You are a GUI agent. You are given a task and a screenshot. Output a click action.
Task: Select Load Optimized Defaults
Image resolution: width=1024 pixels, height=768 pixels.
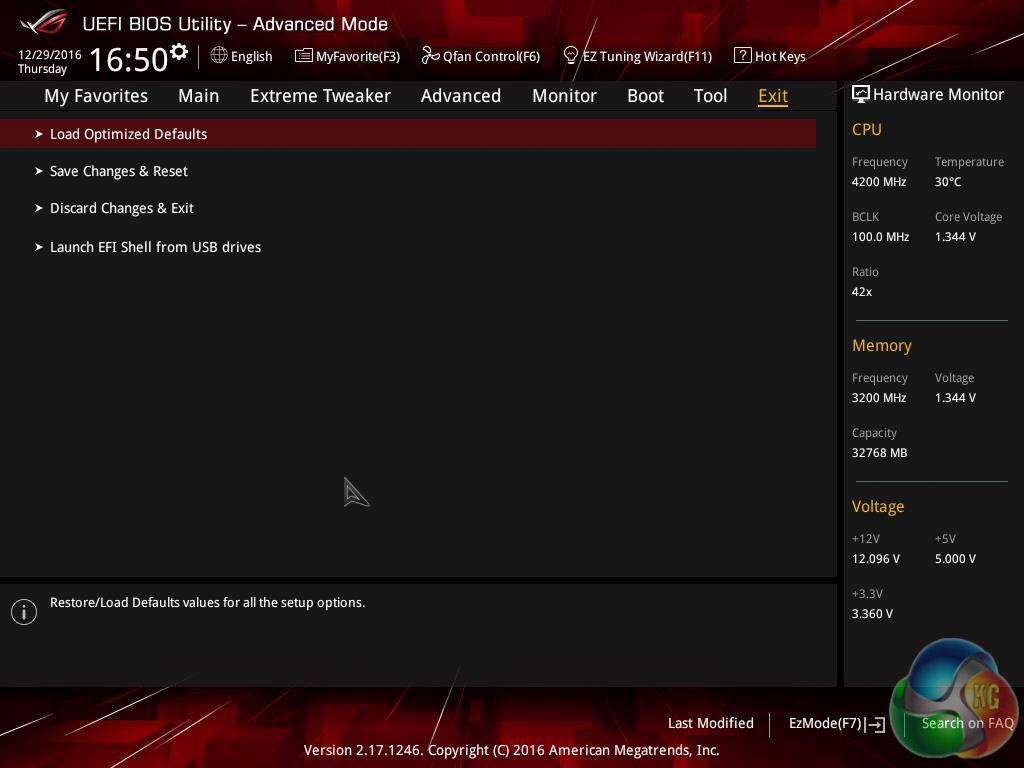click(x=408, y=134)
